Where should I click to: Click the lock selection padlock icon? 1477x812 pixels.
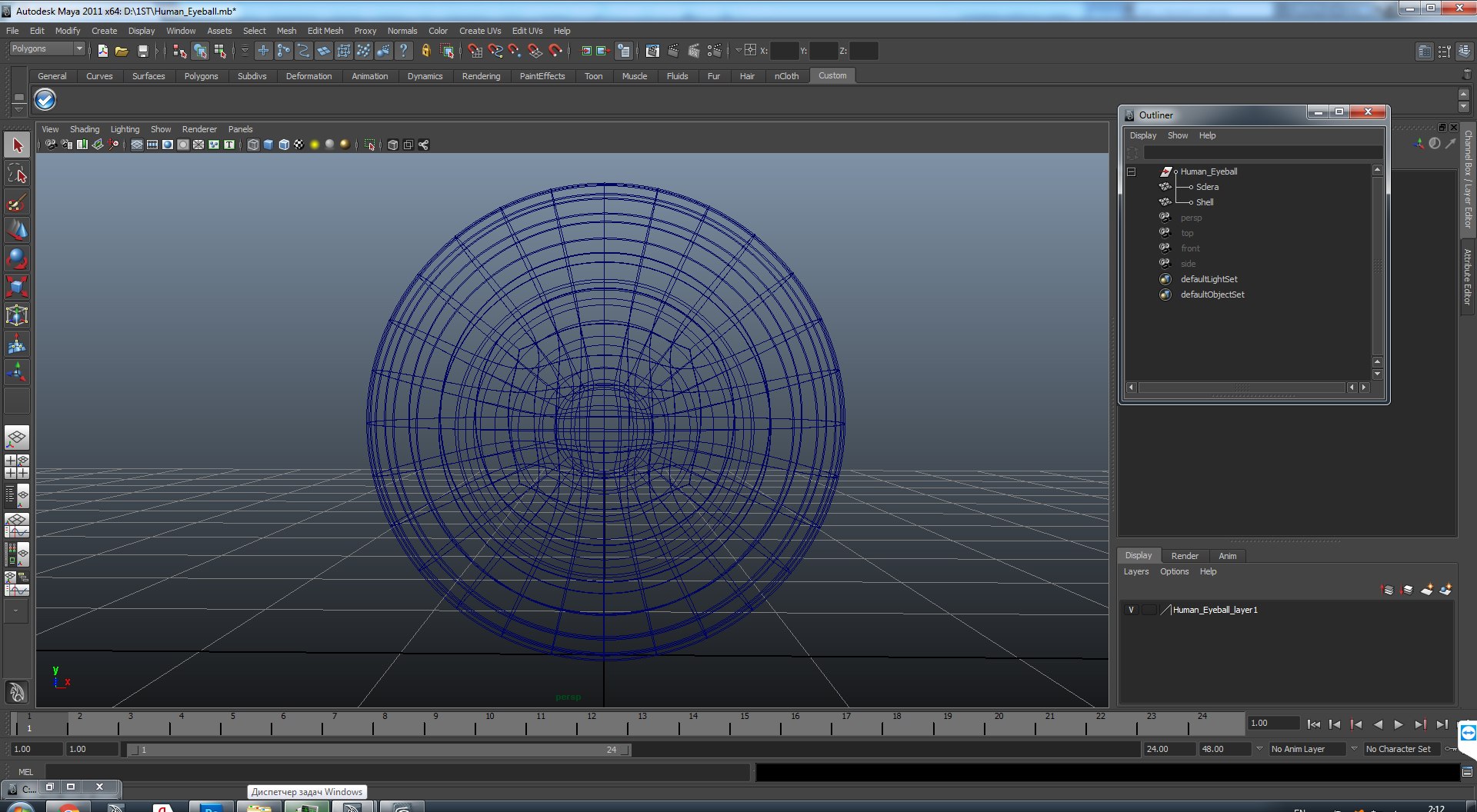tap(425, 52)
